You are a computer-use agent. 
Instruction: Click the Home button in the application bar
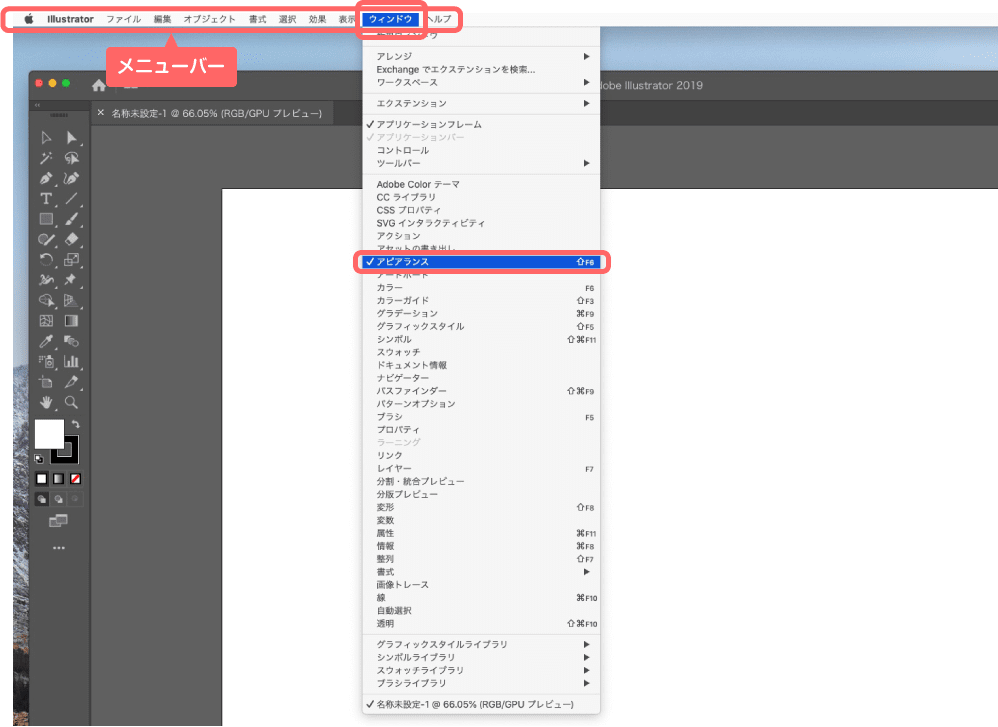(99, 86)
